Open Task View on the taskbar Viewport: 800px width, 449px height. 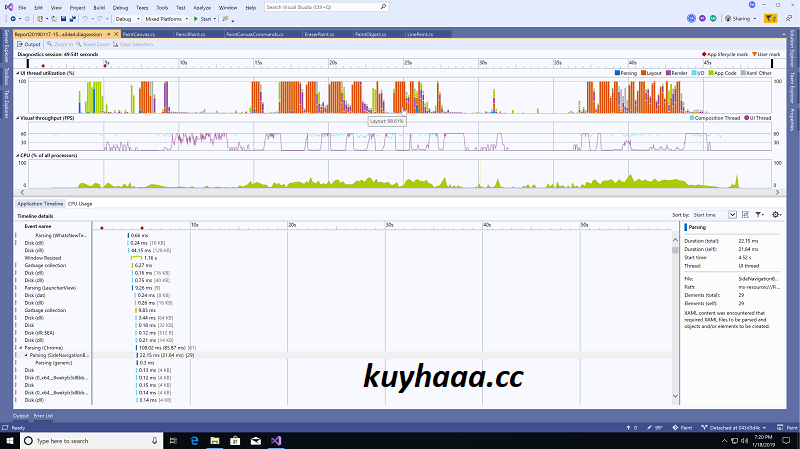173,441
